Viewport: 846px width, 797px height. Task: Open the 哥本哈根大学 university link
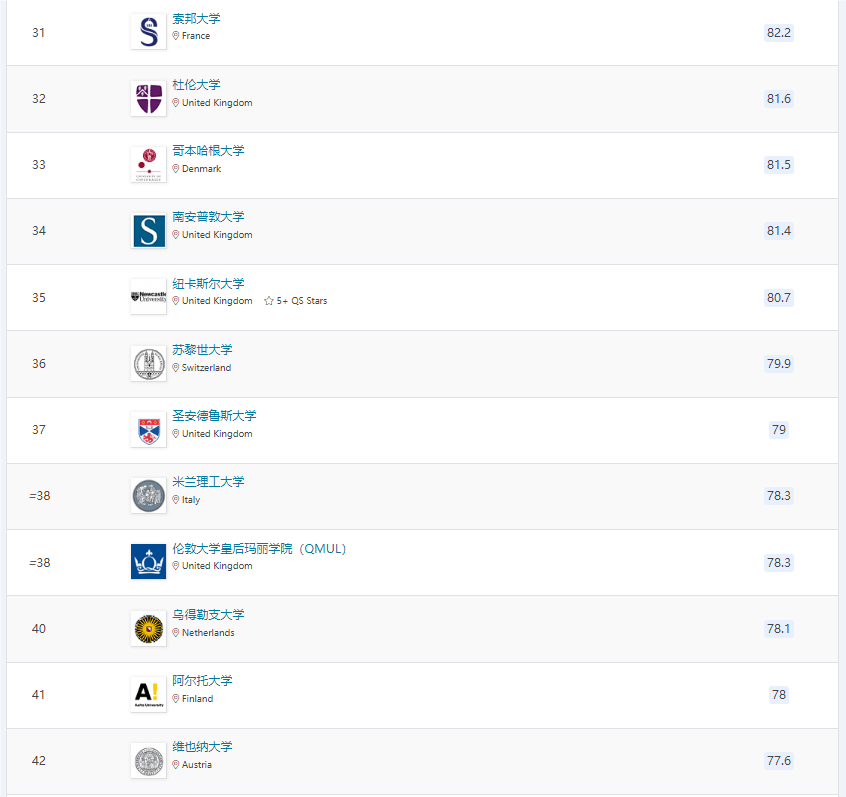(x=208, y=151)
